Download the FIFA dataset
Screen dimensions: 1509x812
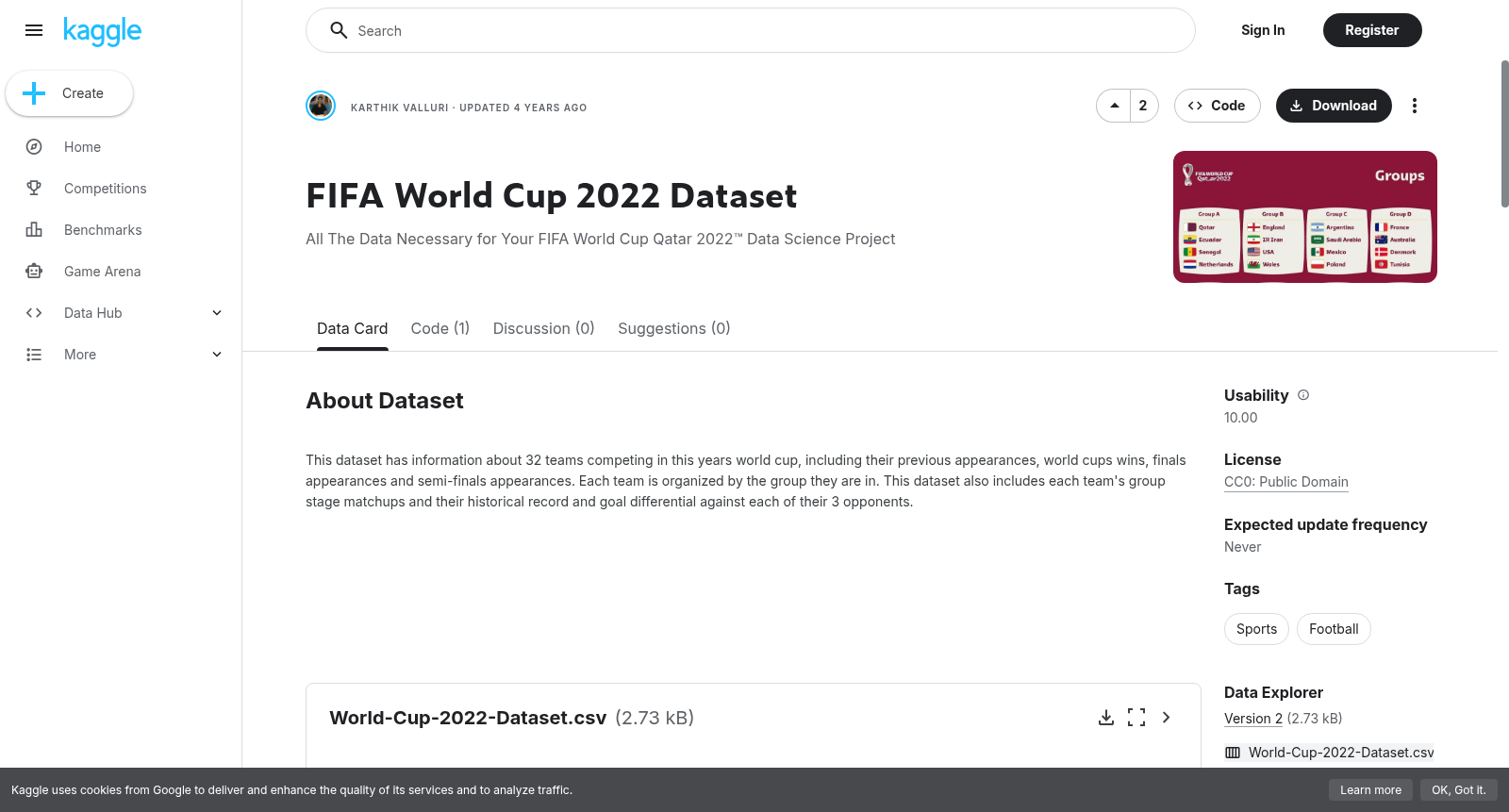pyautogui.click(x=1334, y=106)
